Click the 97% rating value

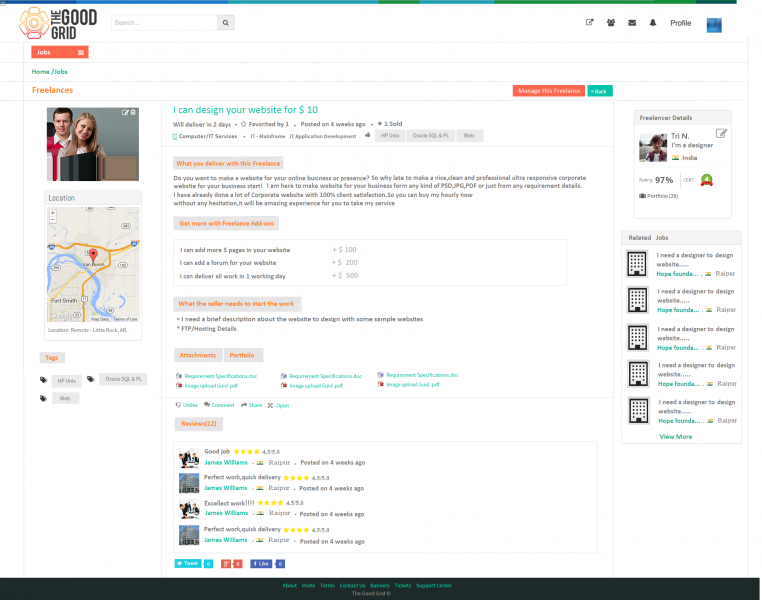(x=664, y=180)
